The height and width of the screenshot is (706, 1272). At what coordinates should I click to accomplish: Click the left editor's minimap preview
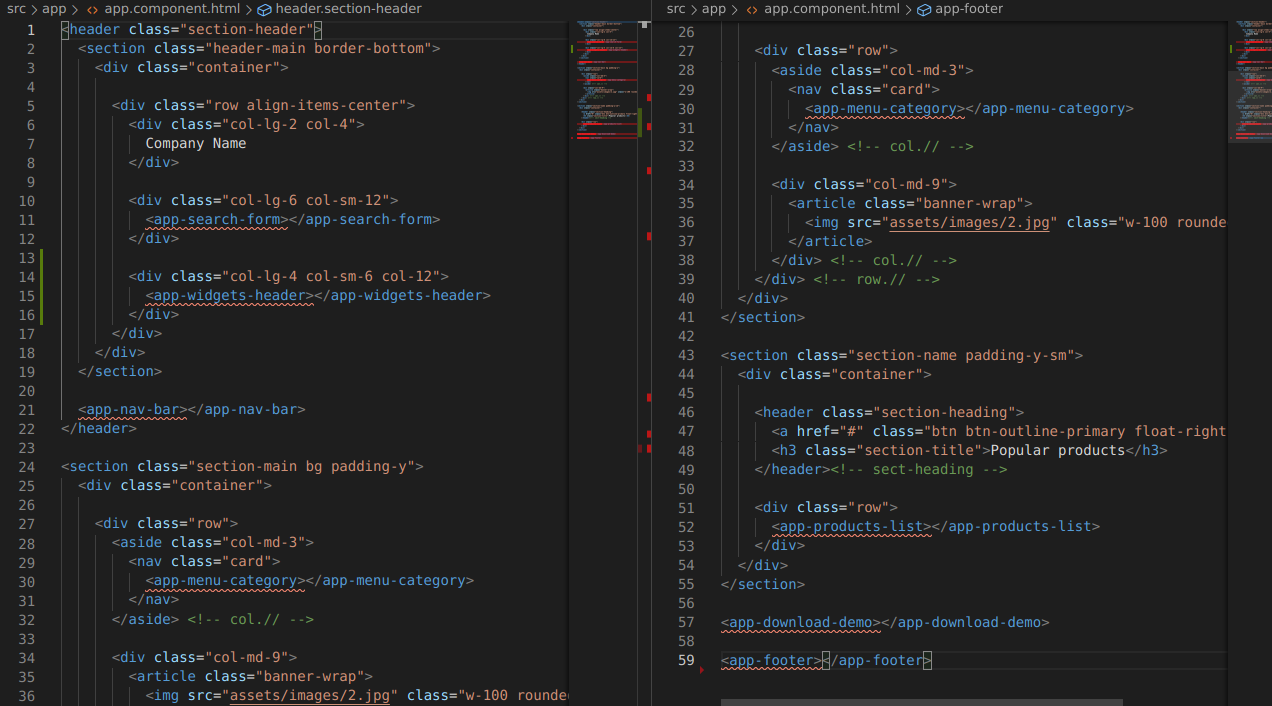coord(607,78)
